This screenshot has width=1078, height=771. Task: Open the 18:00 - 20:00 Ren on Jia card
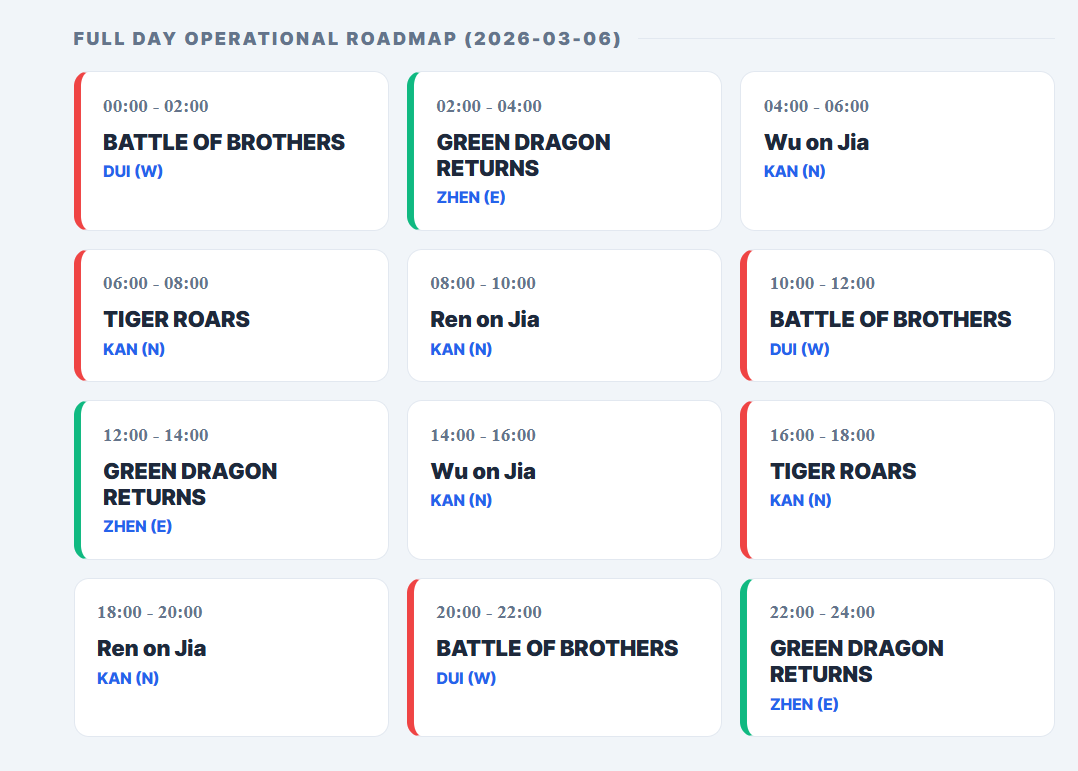click(x=231, y=657)
